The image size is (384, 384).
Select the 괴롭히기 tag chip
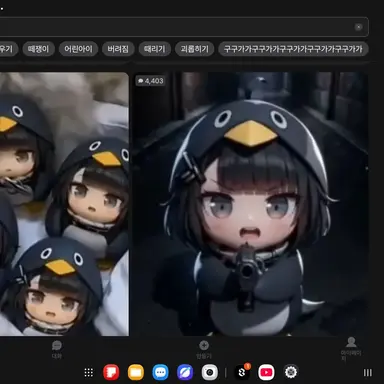coord(195,49)
